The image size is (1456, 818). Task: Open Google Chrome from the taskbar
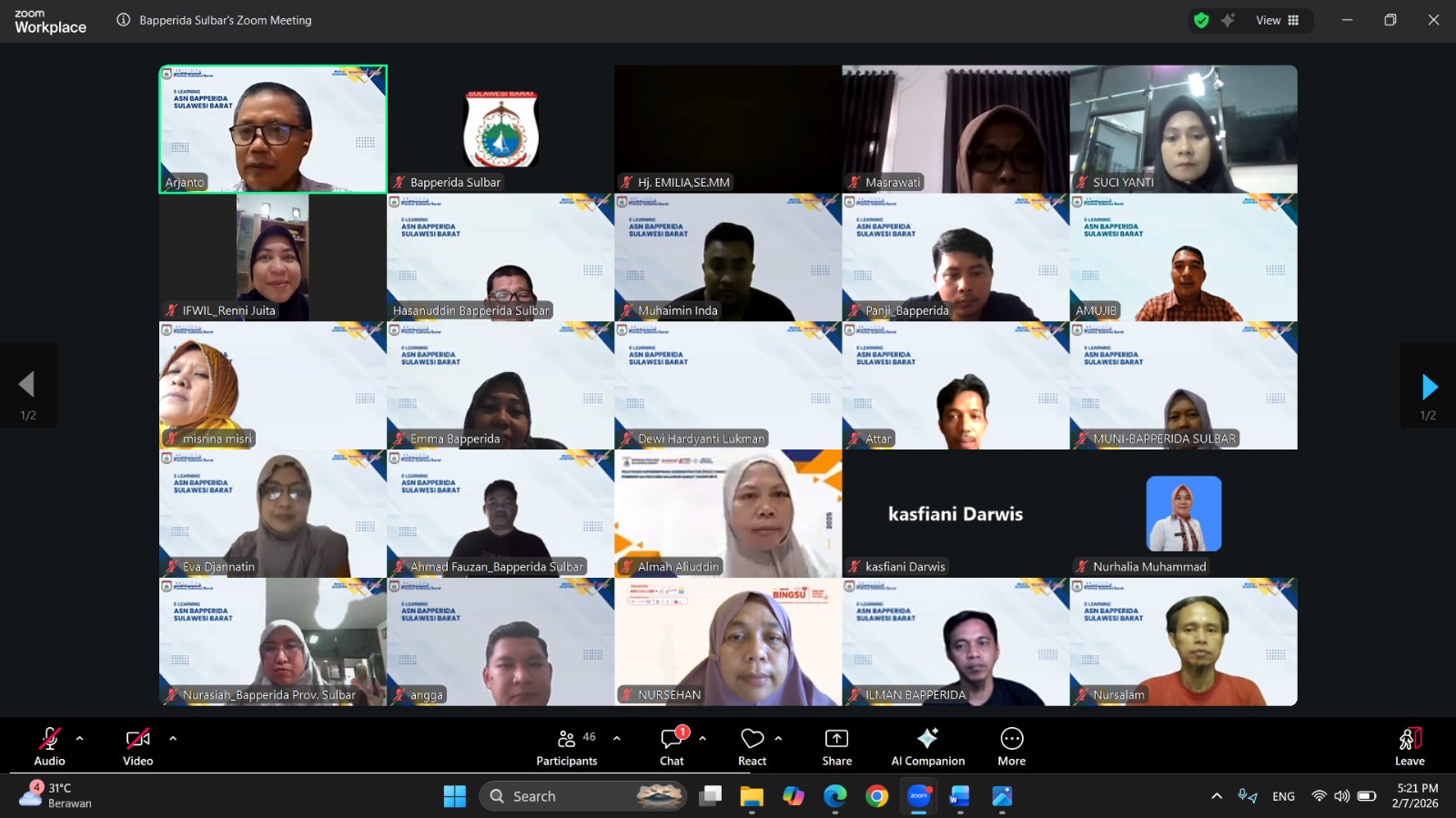click(x=876, y=796)
